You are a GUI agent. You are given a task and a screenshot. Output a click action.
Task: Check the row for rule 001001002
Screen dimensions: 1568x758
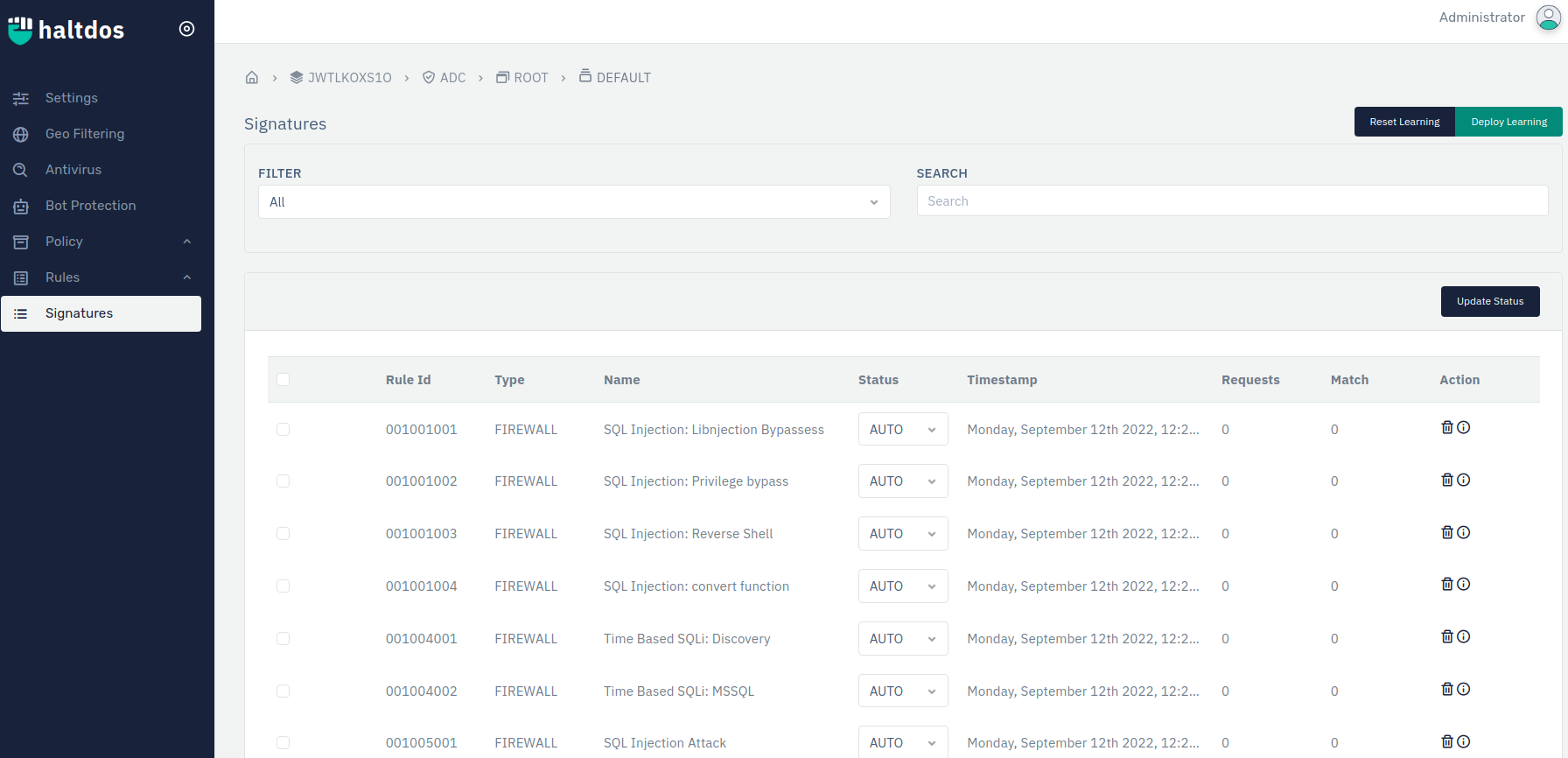pos(283,481)
